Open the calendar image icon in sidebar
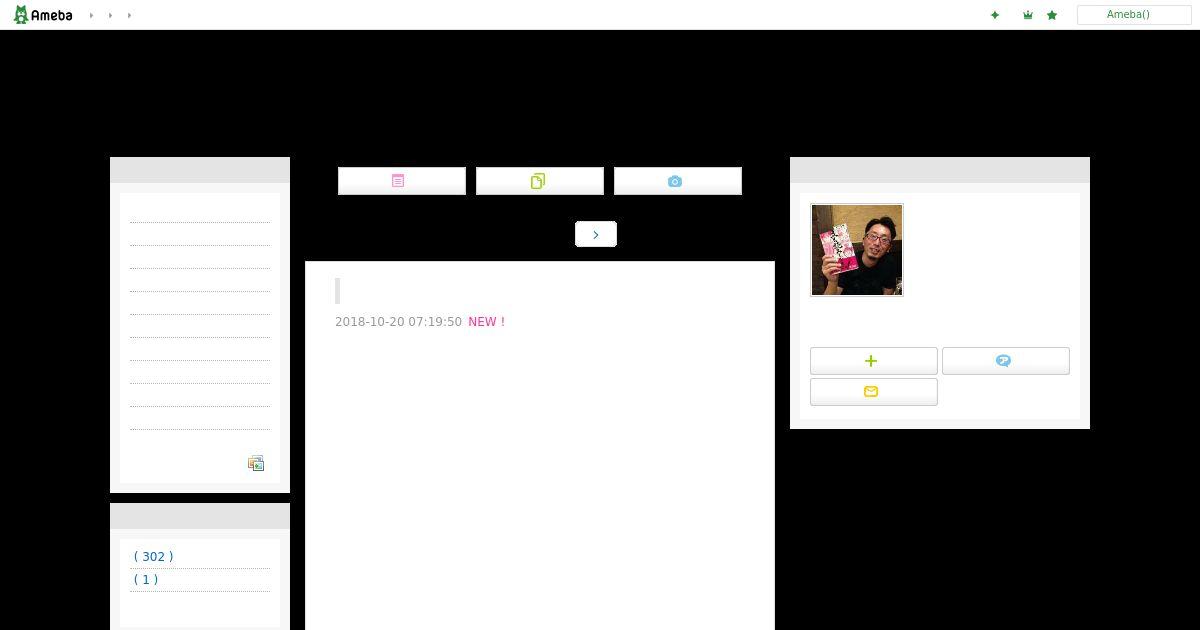 [256, 463]
